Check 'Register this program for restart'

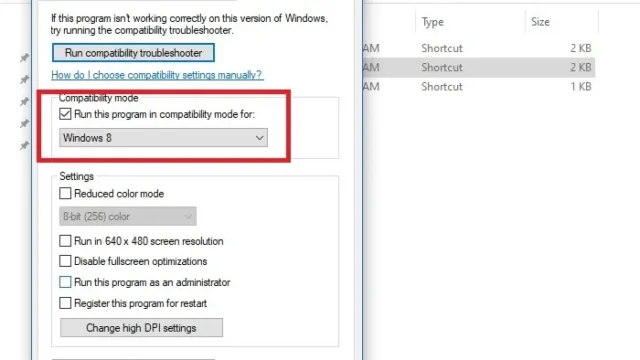point(65,303)
